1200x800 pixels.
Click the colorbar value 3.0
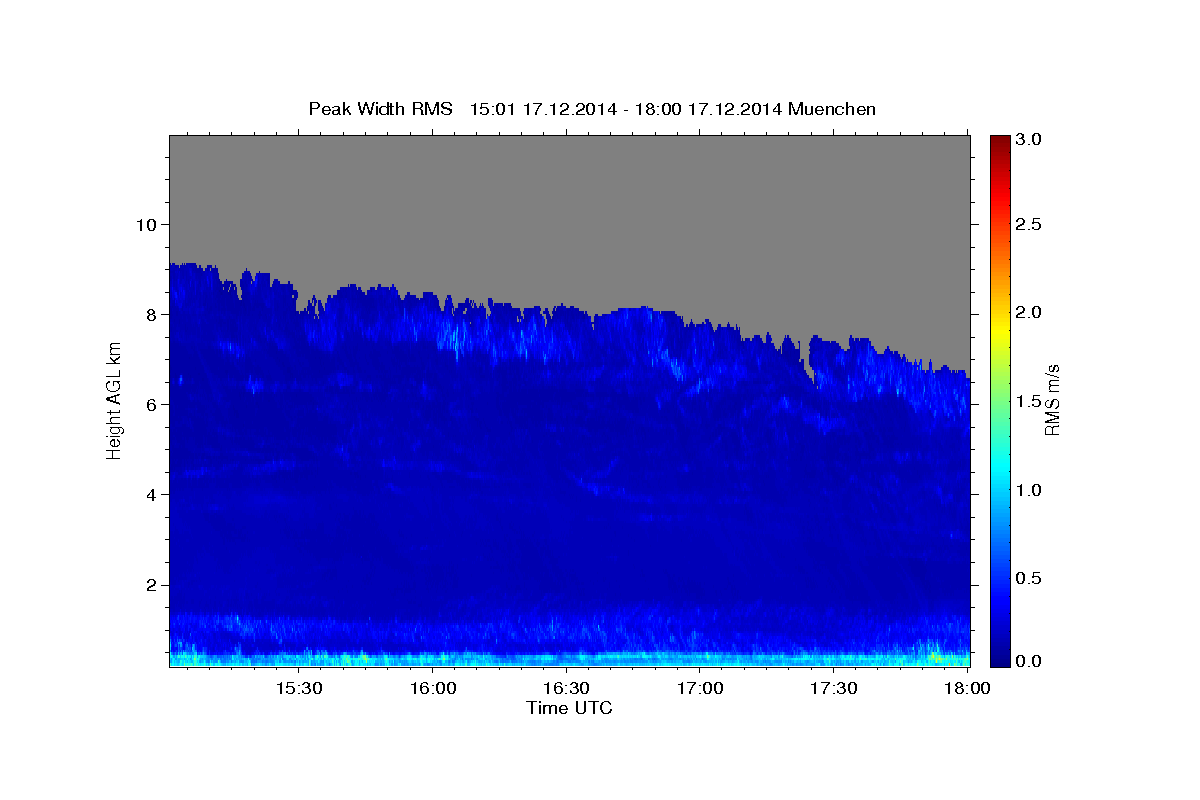click(x=1030, y=139)
